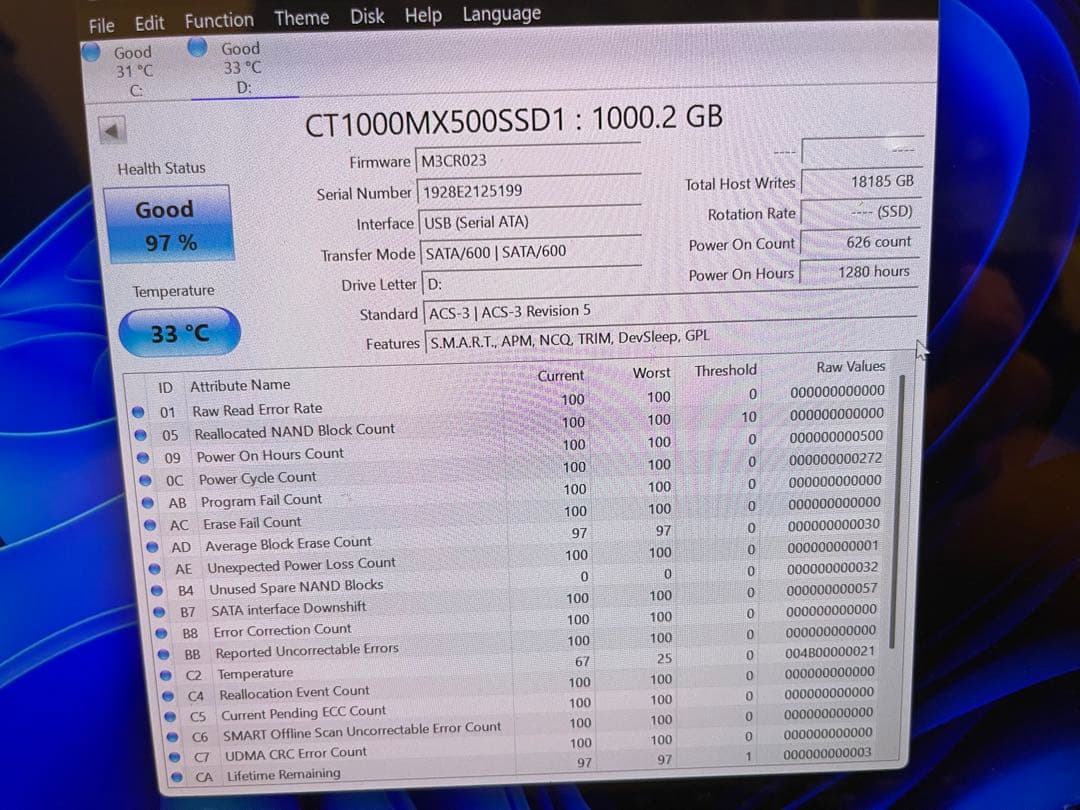Open the Theme menu
The width and height of the screenshot is (1080, 810).
pyautogui.click(x=301, y=17)
